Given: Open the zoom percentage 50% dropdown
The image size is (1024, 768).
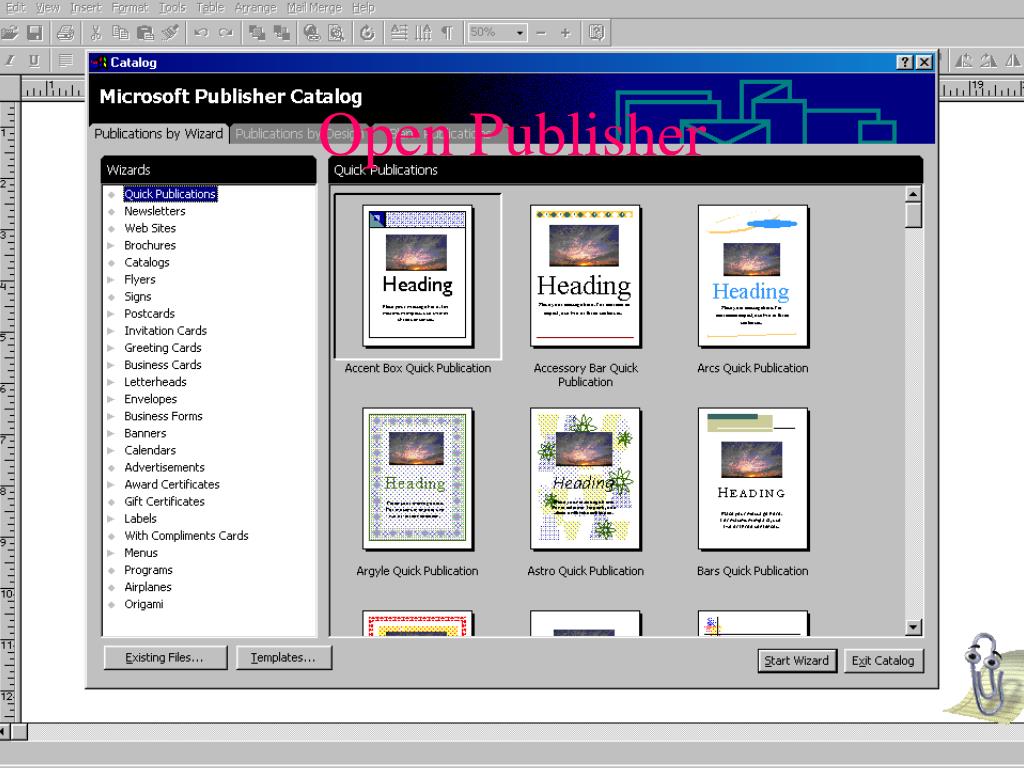Looking at the screenshot, I should point(520,32).
